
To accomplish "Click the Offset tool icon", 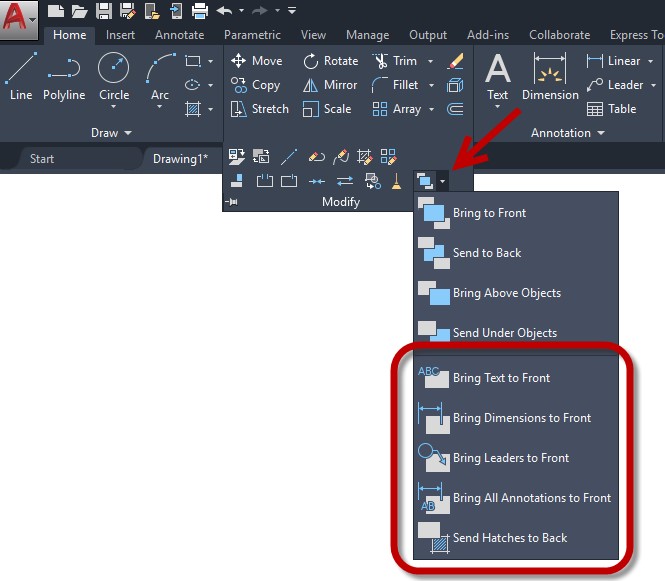I will tap(455, 109).
